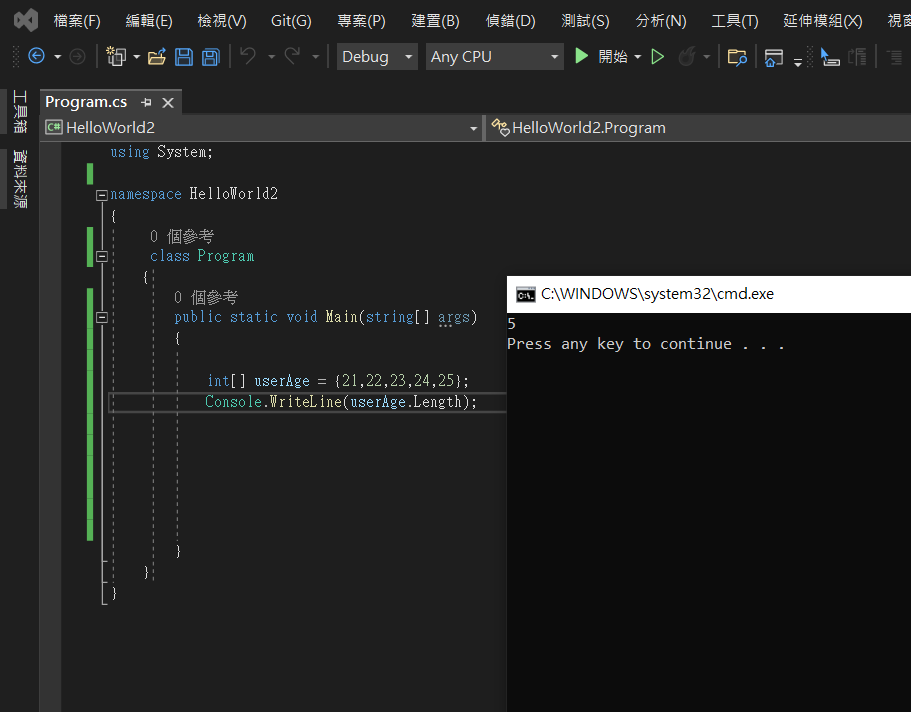Open the new item dropdown arrow
911x712 pixels.
(137, 57)
